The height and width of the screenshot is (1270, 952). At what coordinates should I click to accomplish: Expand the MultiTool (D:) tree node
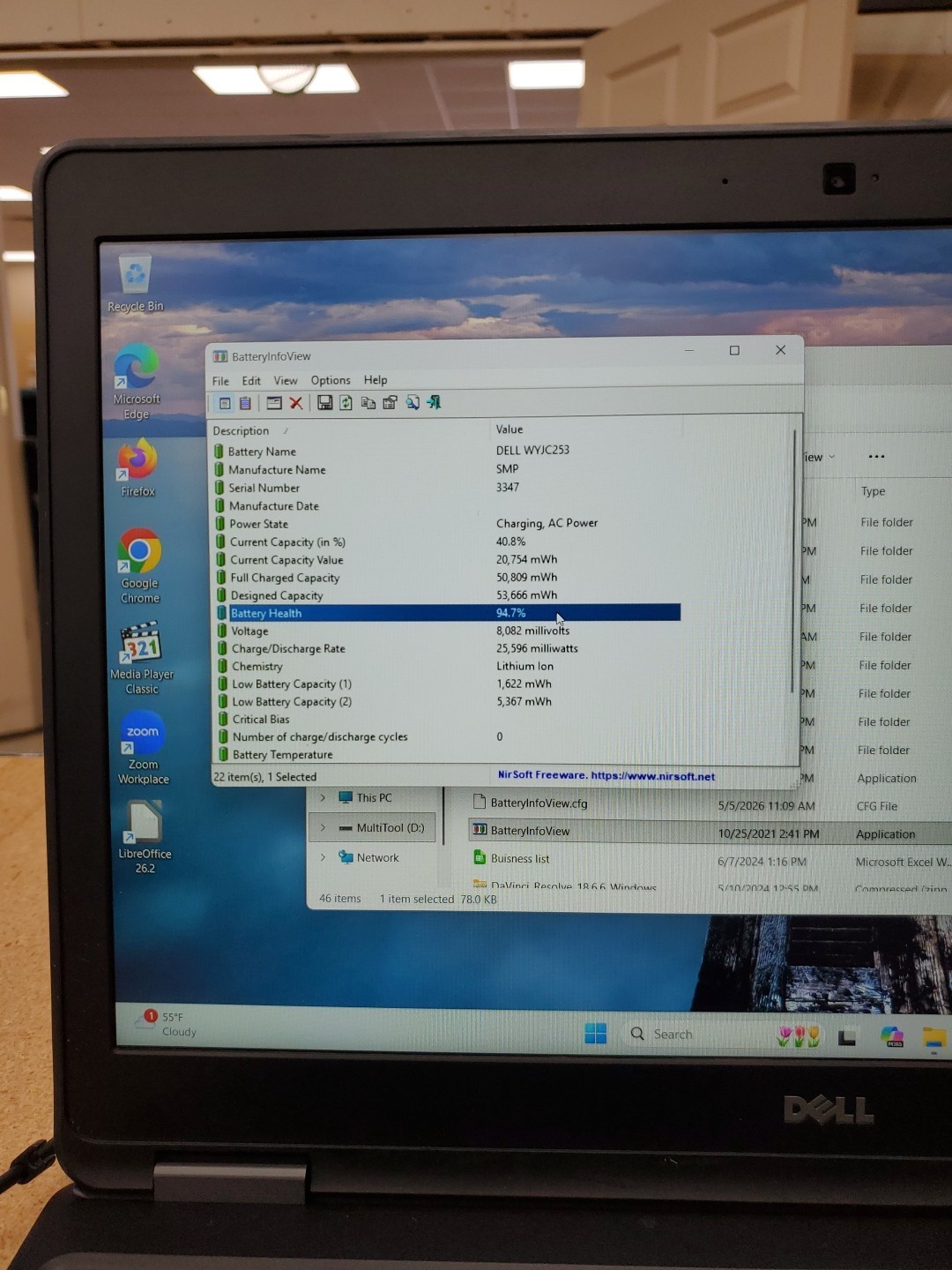[x=323, y=827]
